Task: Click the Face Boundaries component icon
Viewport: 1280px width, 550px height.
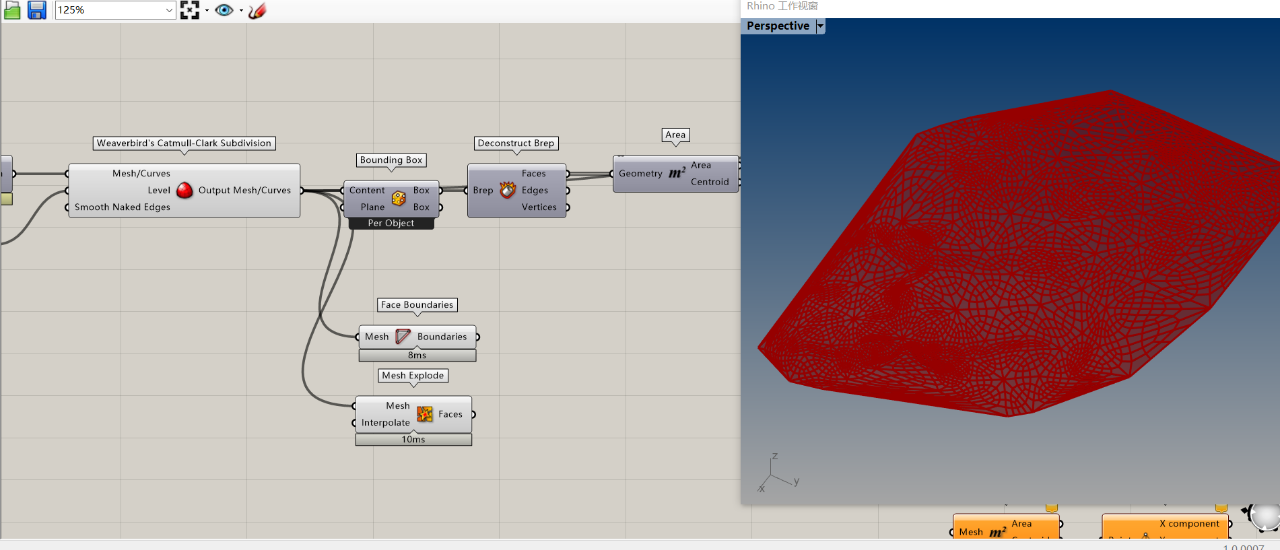Action: point(403,337)
